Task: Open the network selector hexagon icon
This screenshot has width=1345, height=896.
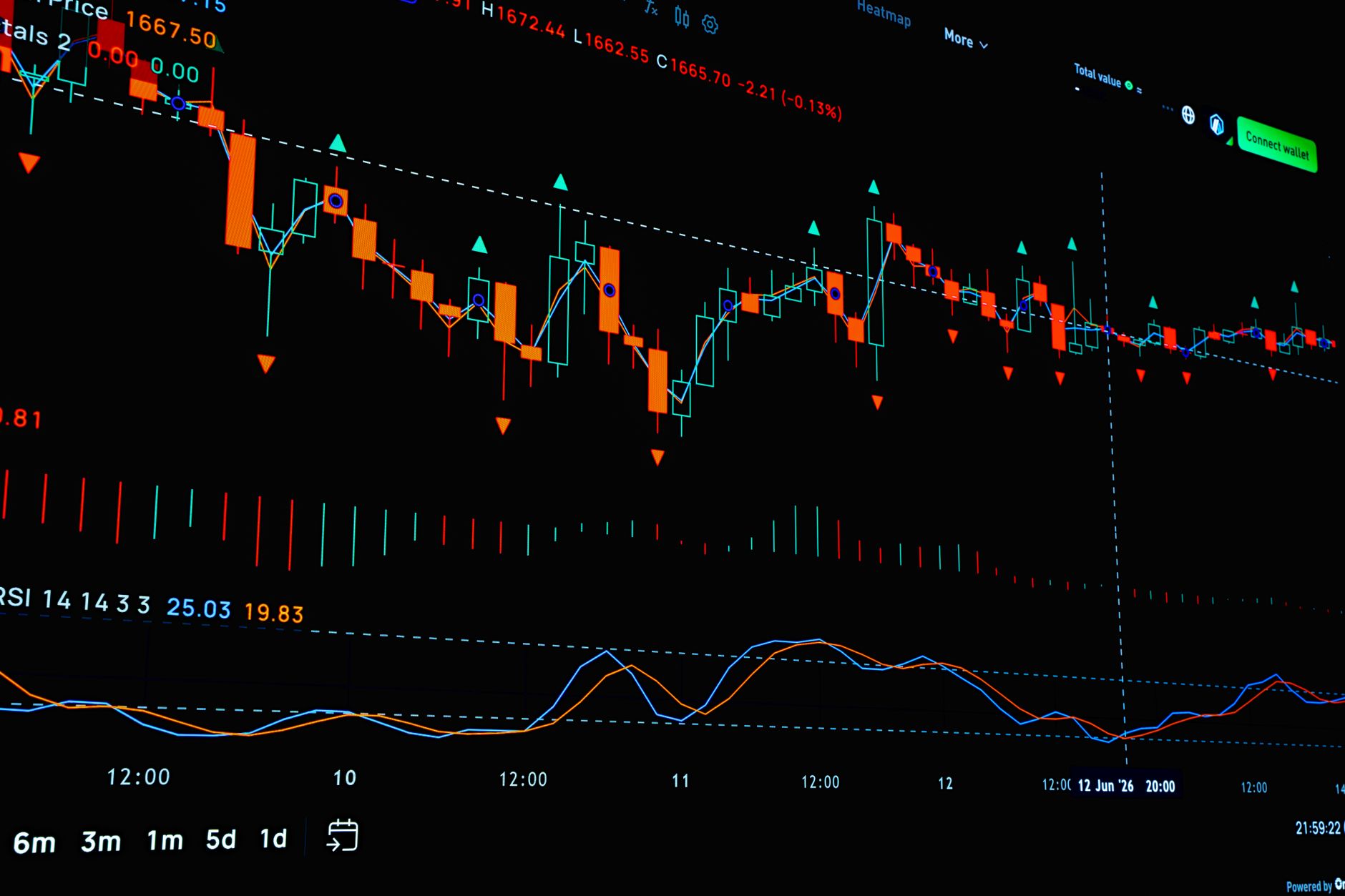Action: [1217, 124]
